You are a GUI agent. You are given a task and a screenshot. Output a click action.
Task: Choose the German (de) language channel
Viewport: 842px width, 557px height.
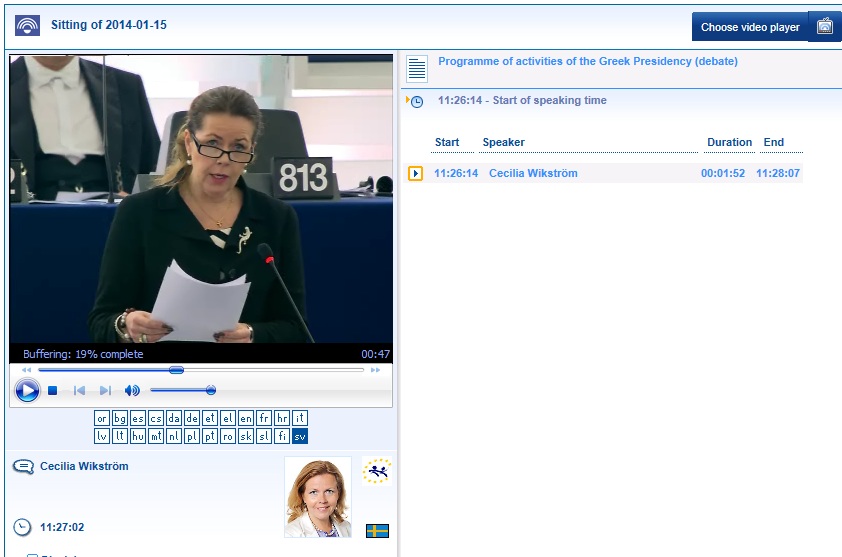pos(192,418)
